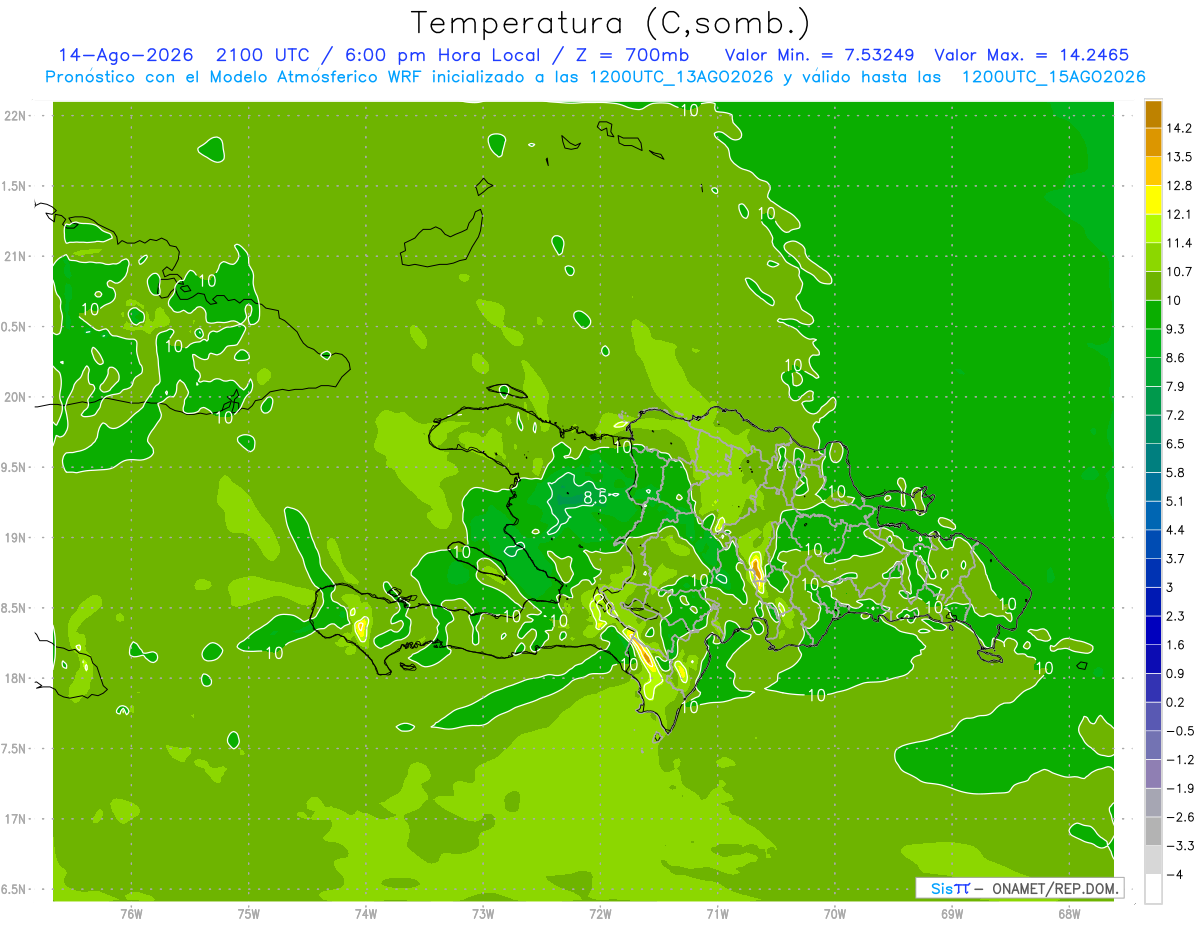Viewport: 1200px width, 927px height.
Task: Click the '19N' latitude axis label
Action: (x=17, y=538)
